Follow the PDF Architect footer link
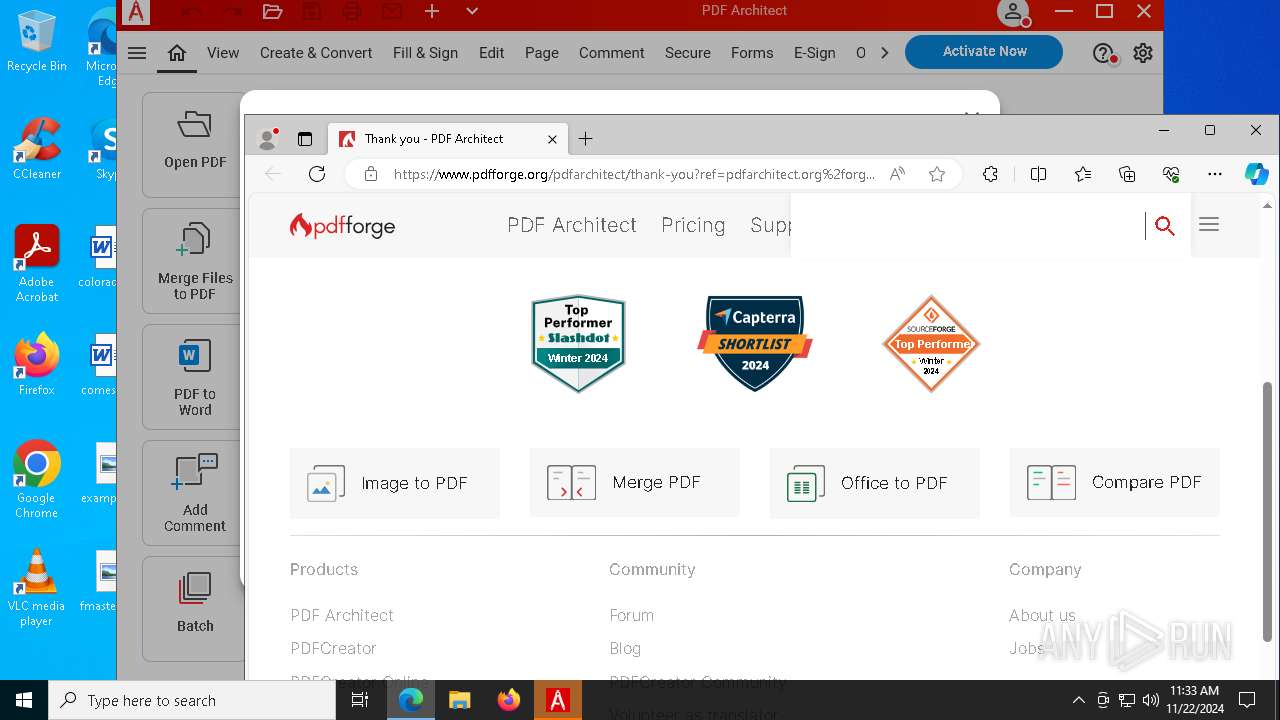The height and width of the screenshot is (720, 1280). click(x=342, y=615)
